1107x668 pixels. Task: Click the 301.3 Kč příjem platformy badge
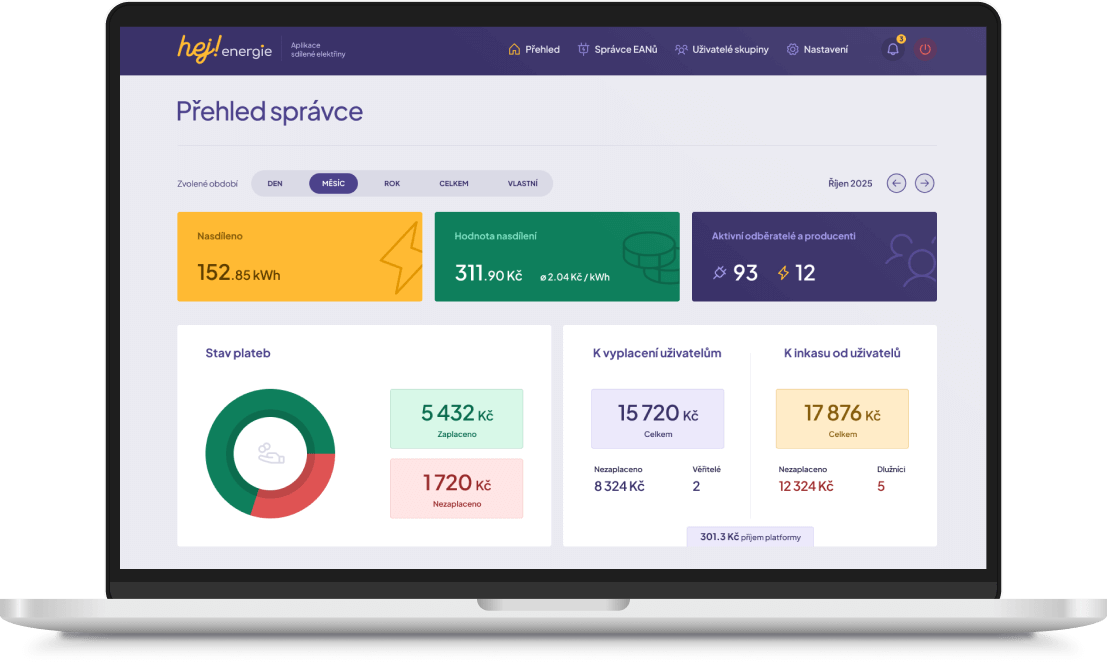pos(750,537)
